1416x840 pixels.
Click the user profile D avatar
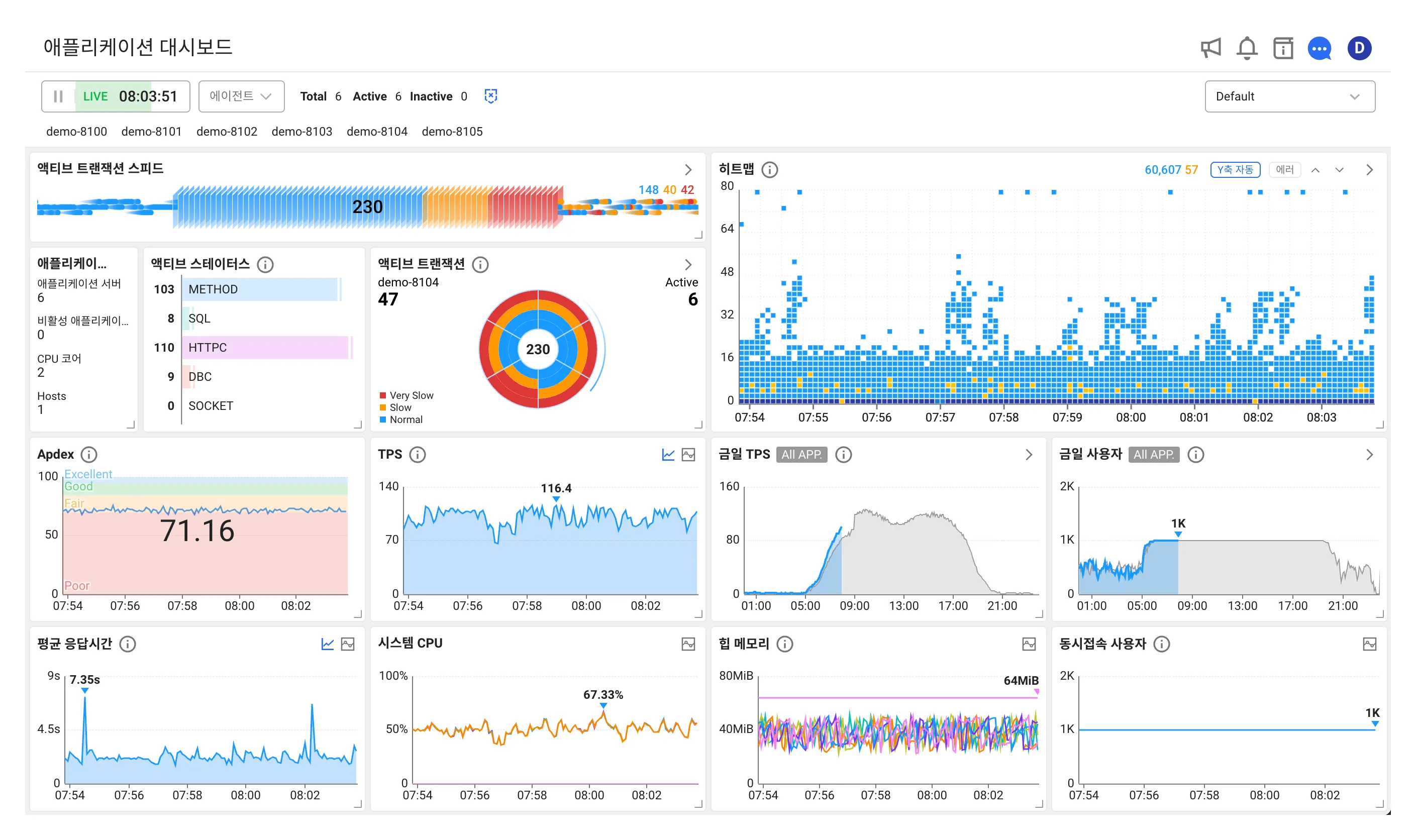pyautogui.click(x=1359, y=48)
